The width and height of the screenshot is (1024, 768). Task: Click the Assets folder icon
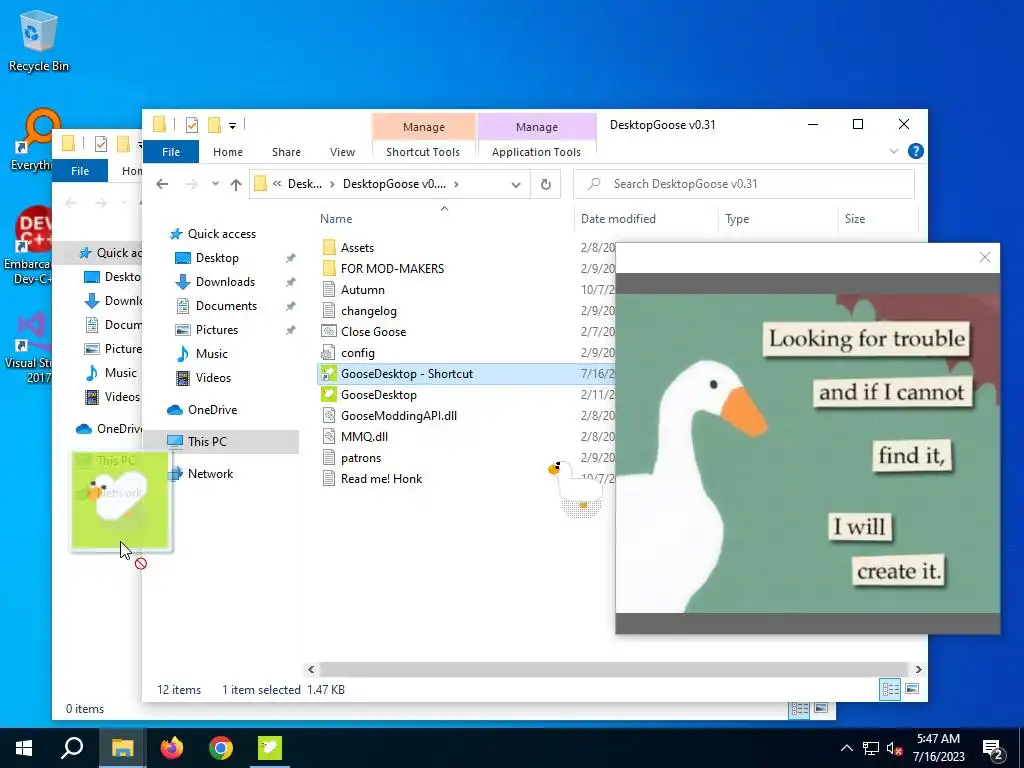[x=329, y=248]
